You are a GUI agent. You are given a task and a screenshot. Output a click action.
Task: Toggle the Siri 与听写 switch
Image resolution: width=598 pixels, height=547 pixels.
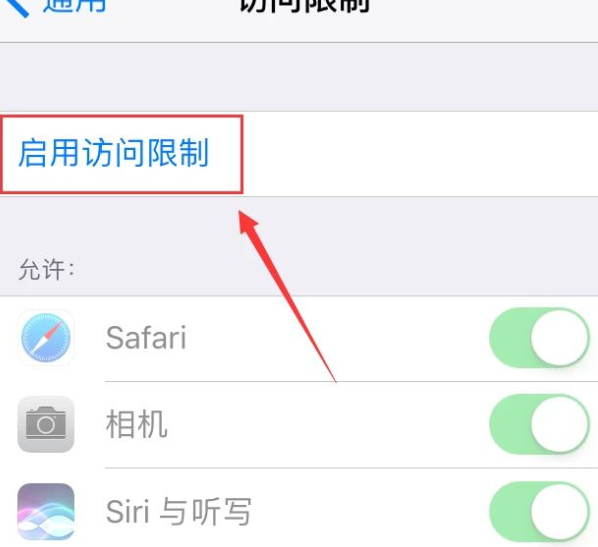click(x=540, y=512)
